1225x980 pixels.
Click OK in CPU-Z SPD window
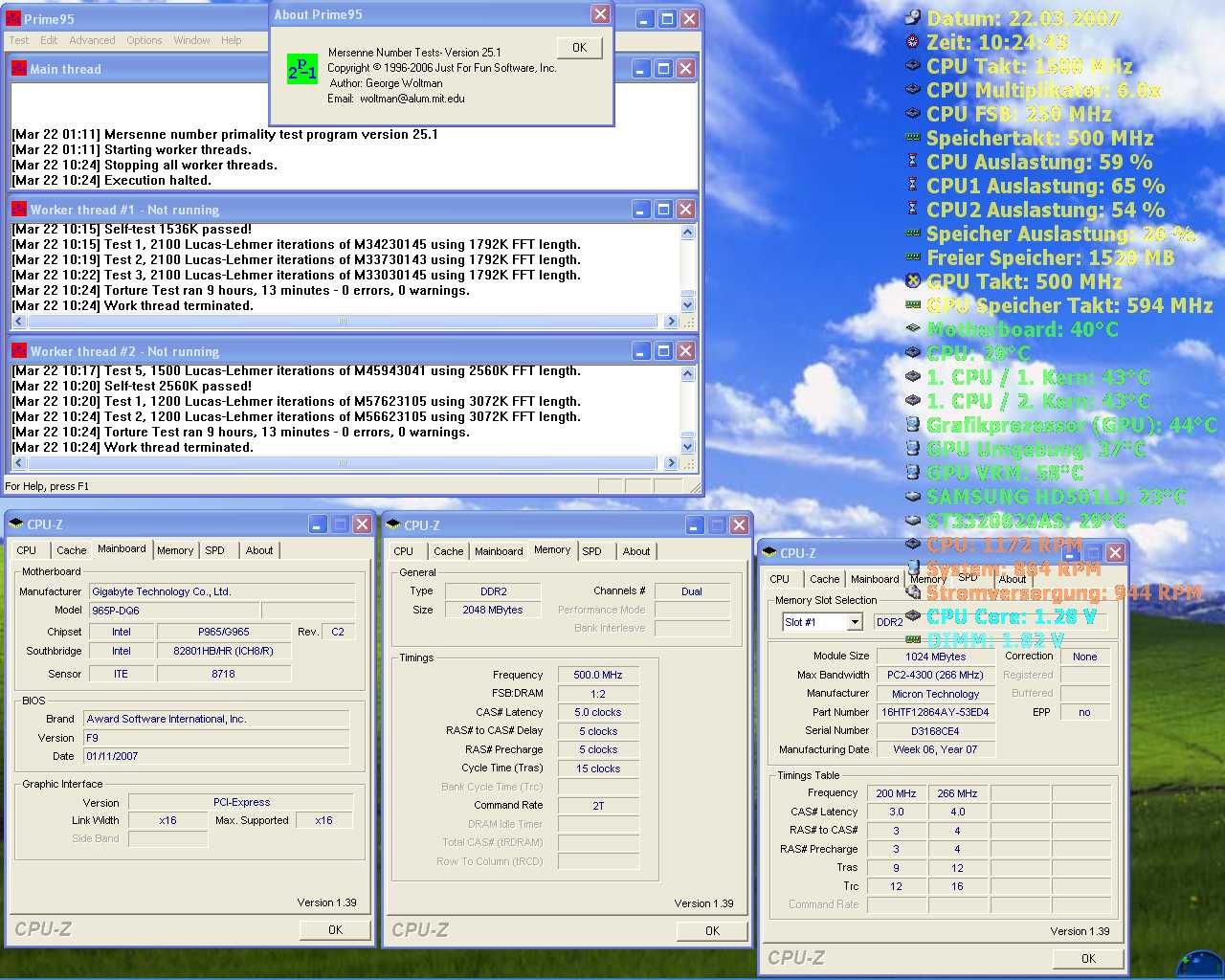coord(1089,958)
